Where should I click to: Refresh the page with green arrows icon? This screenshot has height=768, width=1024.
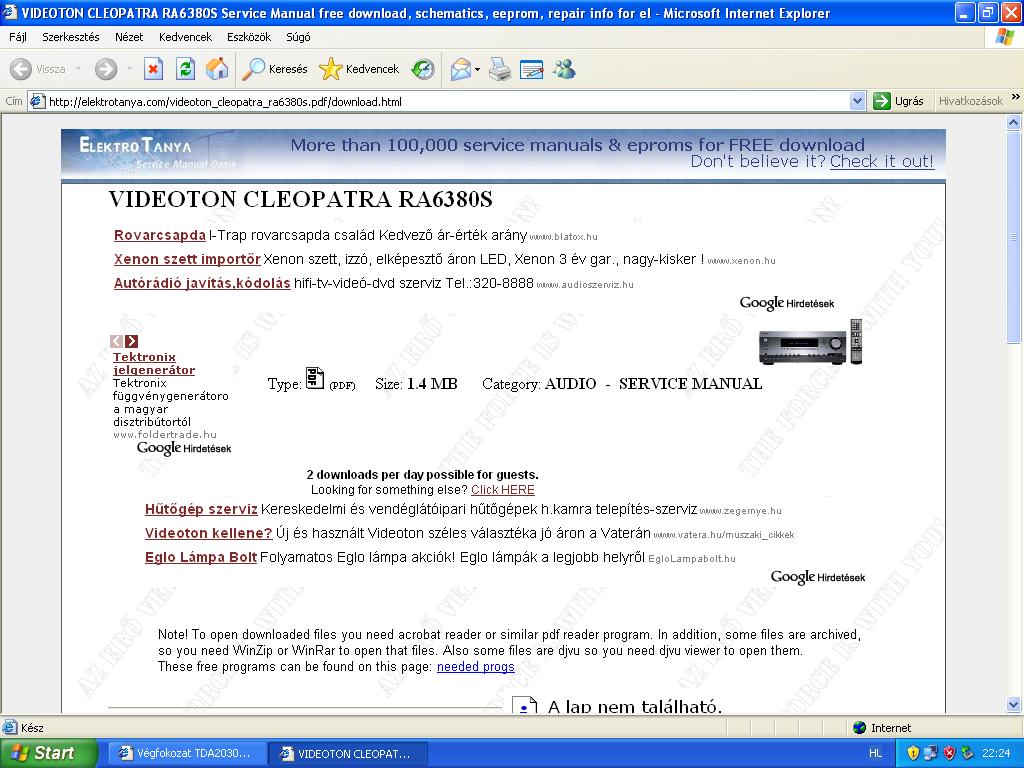[x=185, y=69]
